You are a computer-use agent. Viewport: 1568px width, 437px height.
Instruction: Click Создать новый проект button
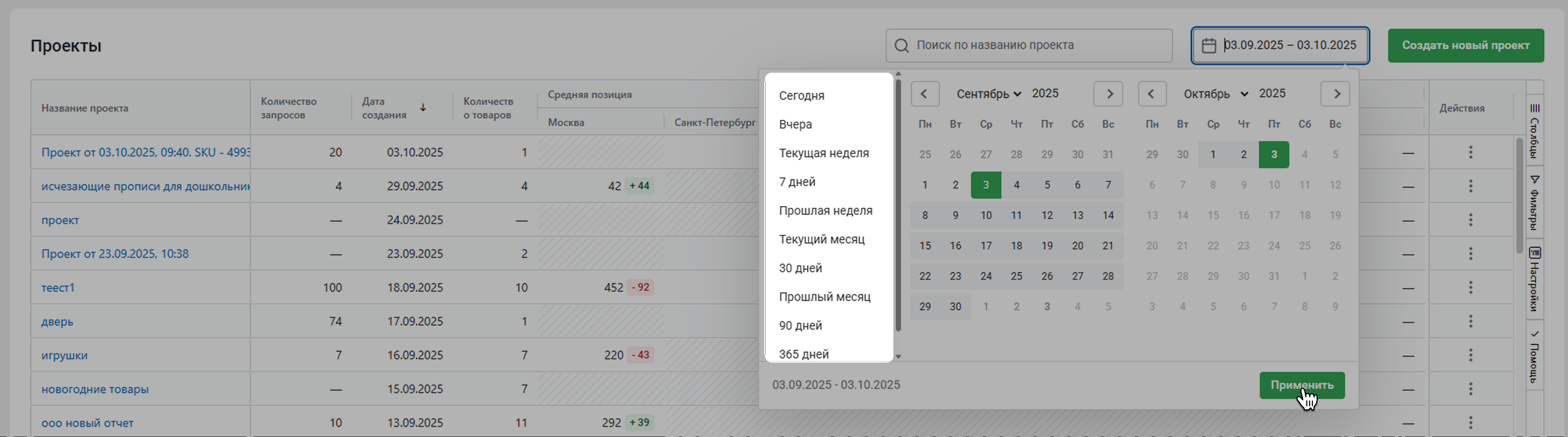(x=1465, y=46)
